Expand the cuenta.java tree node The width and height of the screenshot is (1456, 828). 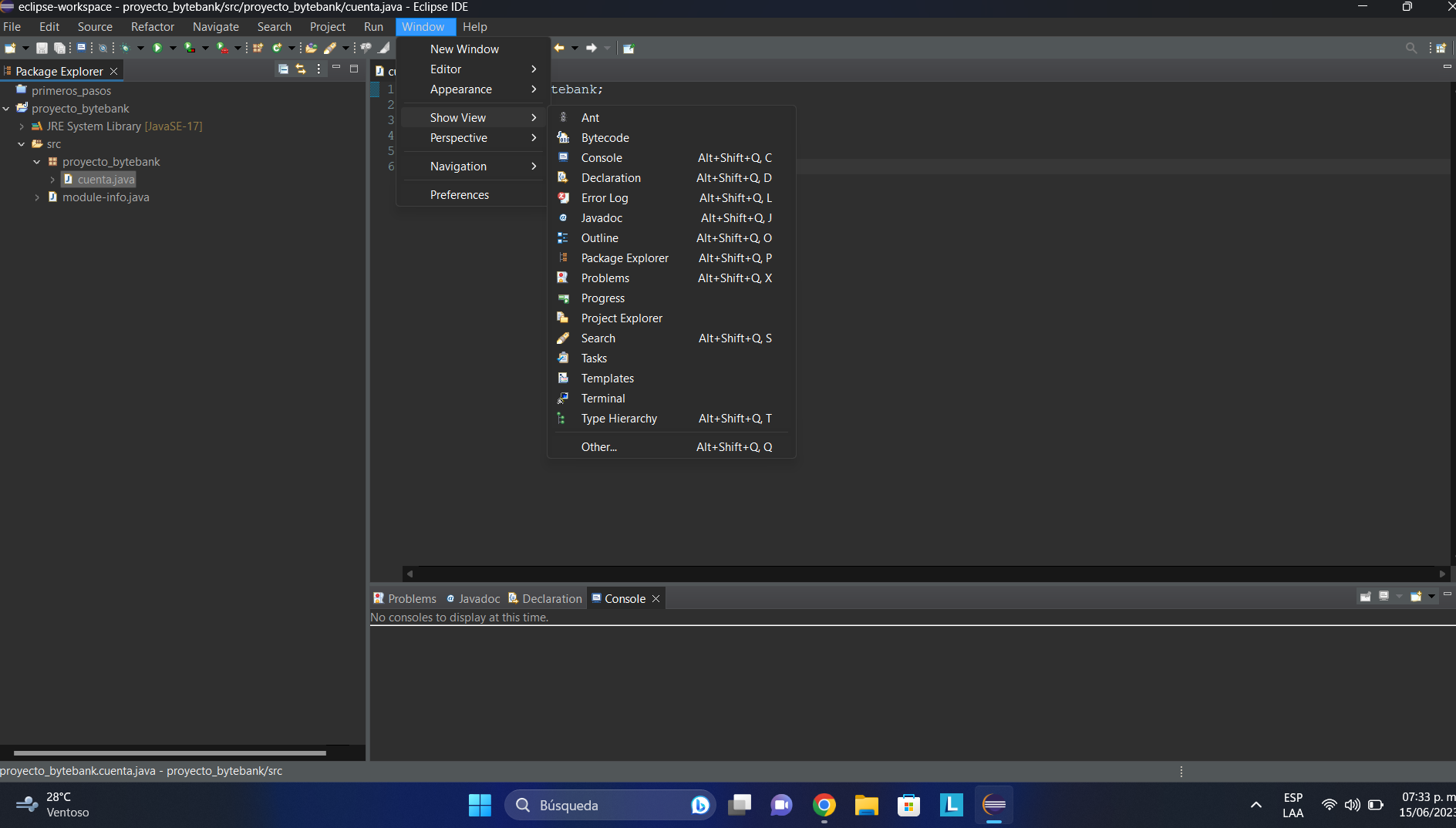click(x=52, y=180)
